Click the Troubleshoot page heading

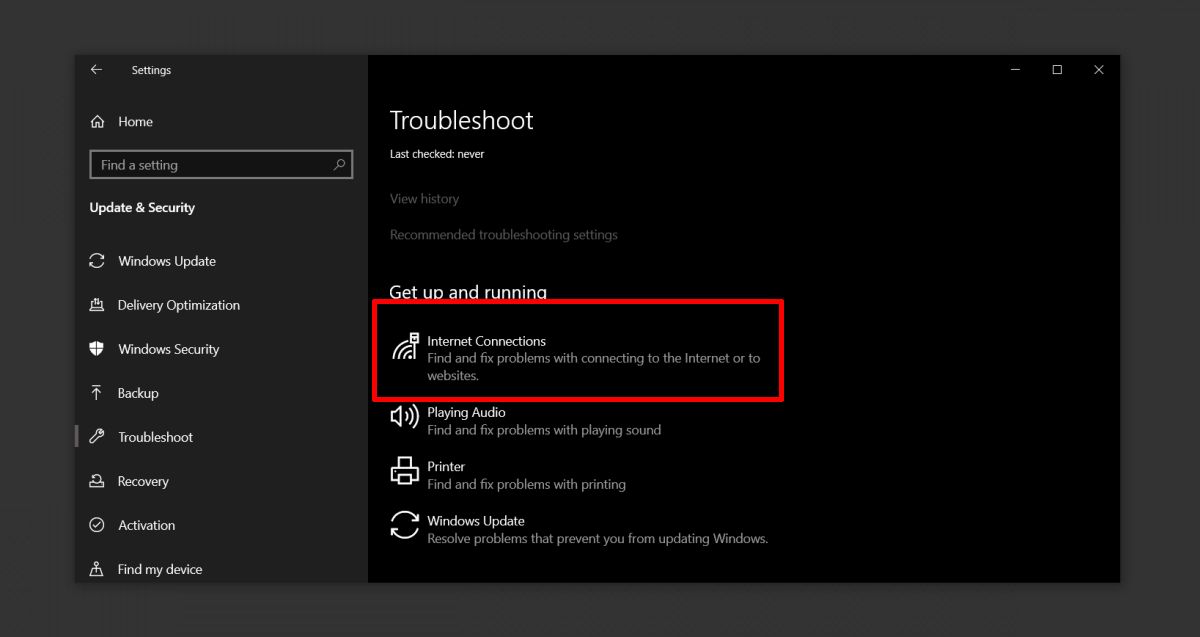(462, 121)
